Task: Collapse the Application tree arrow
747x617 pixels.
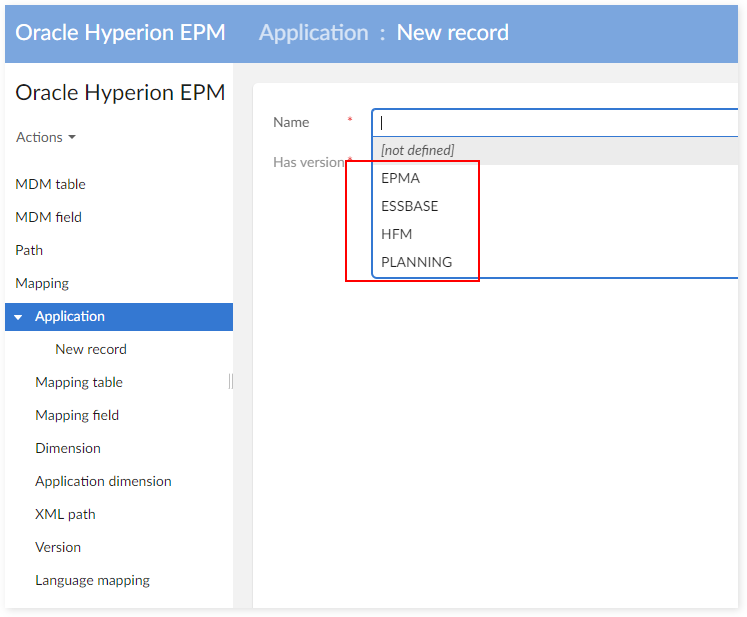Action: coord(18,317)
